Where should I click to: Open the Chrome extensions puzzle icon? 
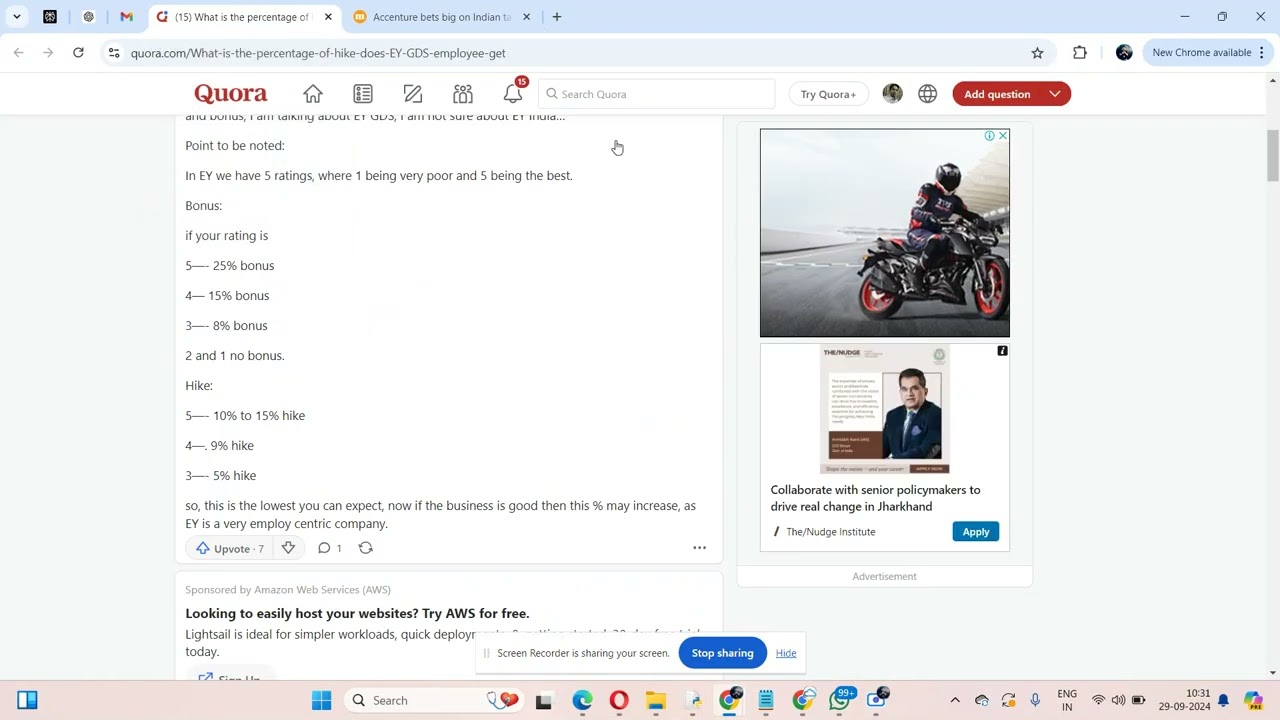pyautogui.click(x=1080, y=53)
